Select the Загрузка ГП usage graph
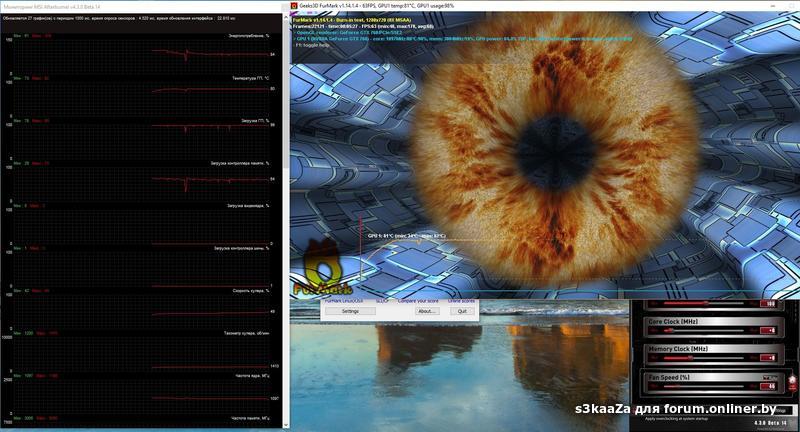800x432 pixels. tap(141, 138)
